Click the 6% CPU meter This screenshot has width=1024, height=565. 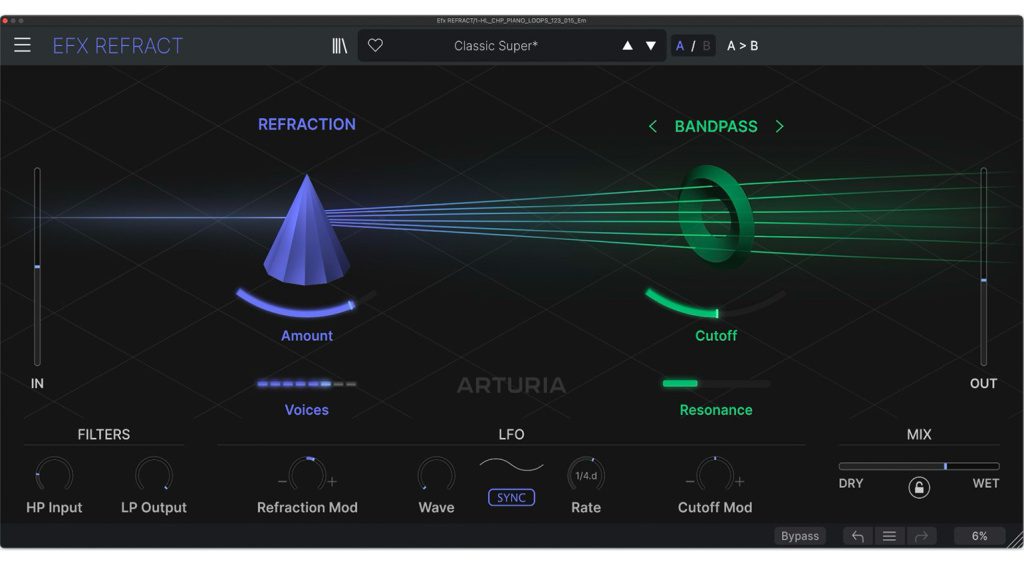pos(979,536)
